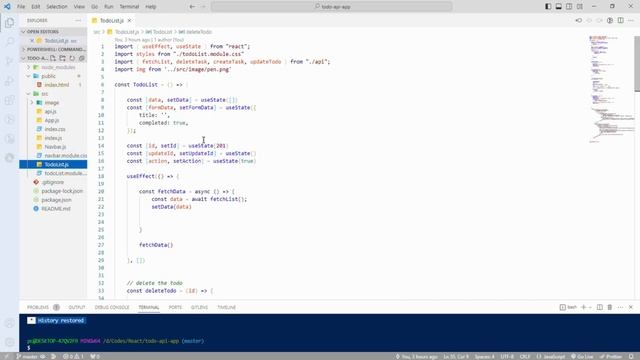The width and height of the screenshot is (640, 360).
Task: Switch to the GitLens panel tab
Action: coord(199,307)
